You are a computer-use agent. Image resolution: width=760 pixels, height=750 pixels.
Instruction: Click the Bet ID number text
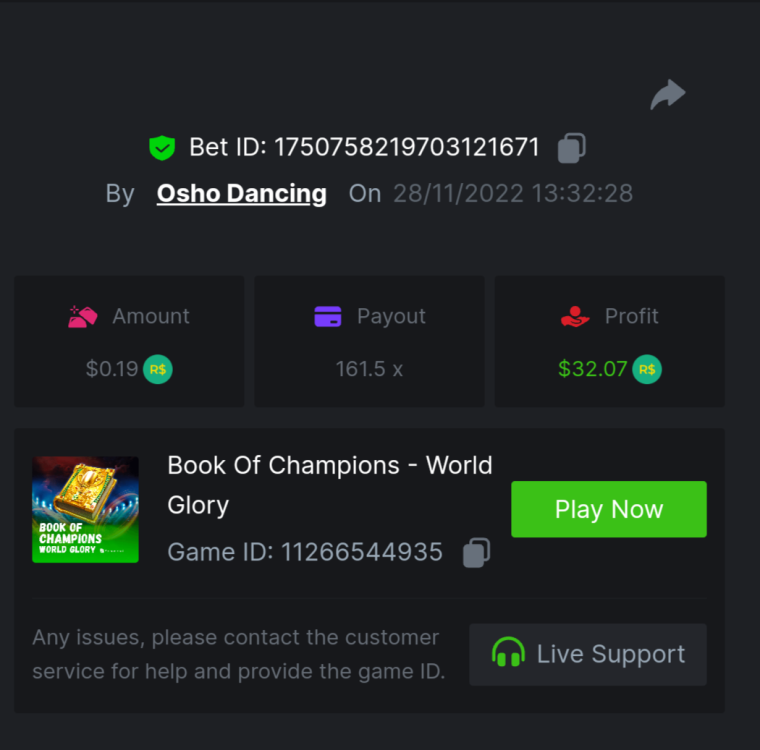(407, 148)
